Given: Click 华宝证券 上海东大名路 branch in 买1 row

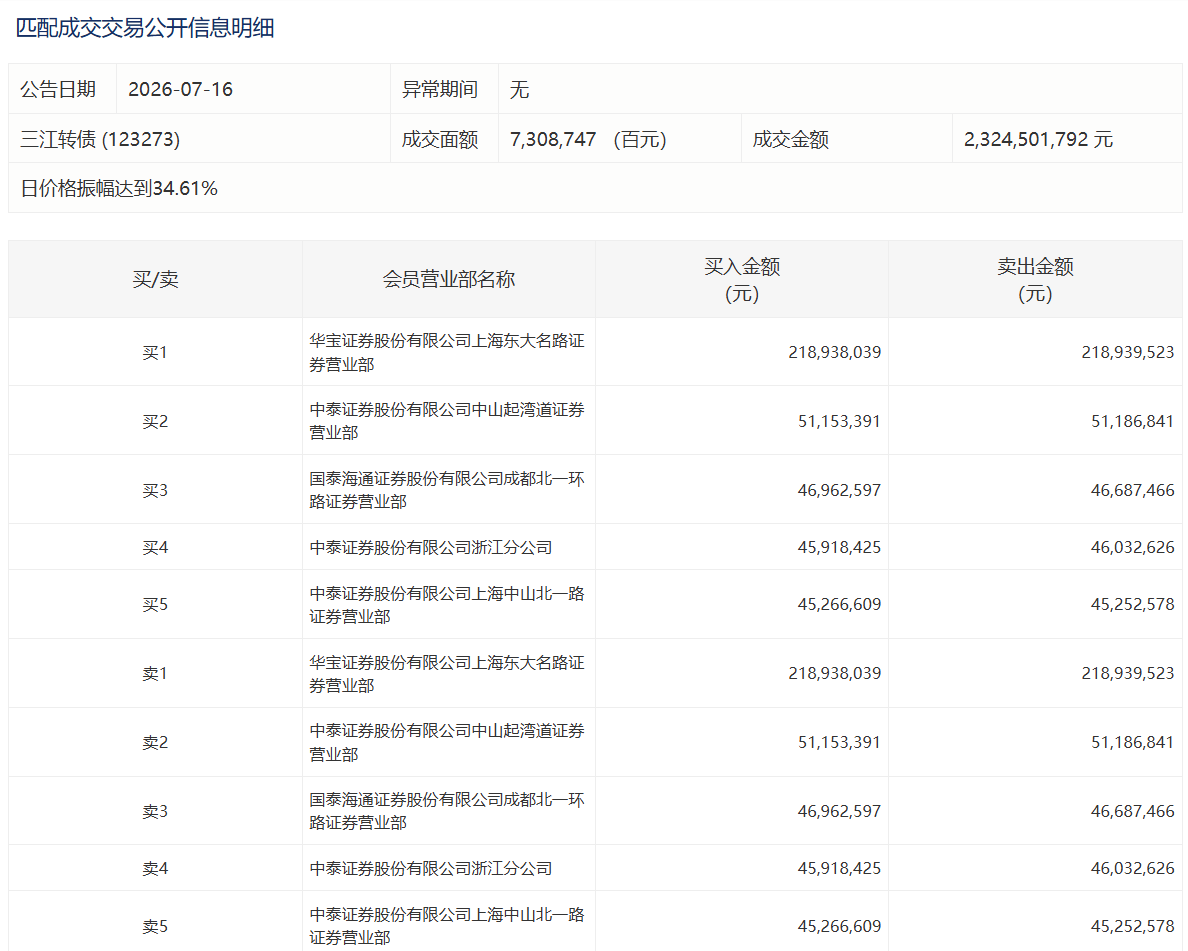Looking at the screenshot, I should [447, 352].
